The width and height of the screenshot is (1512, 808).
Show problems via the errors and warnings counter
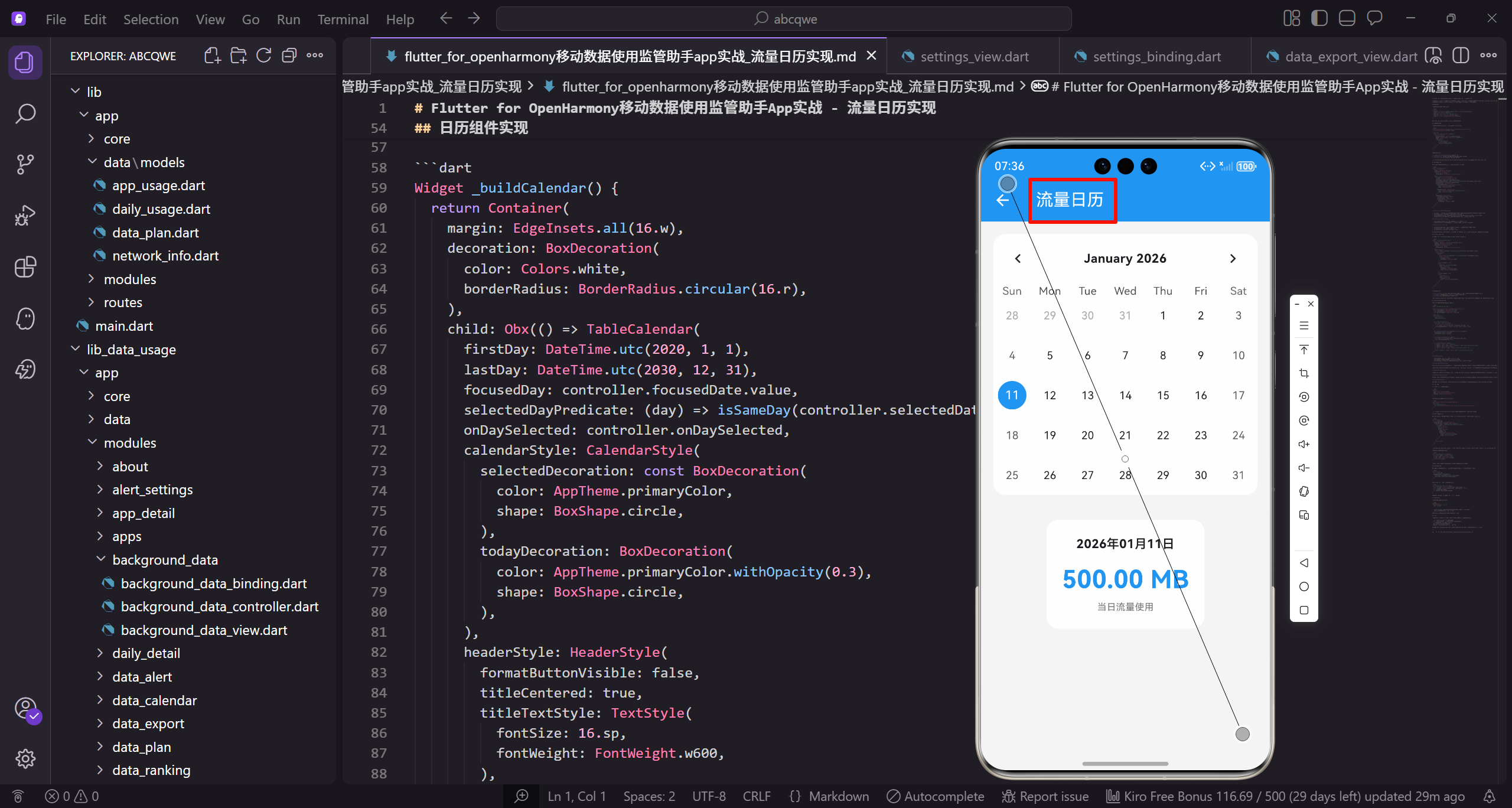(72, 796)
